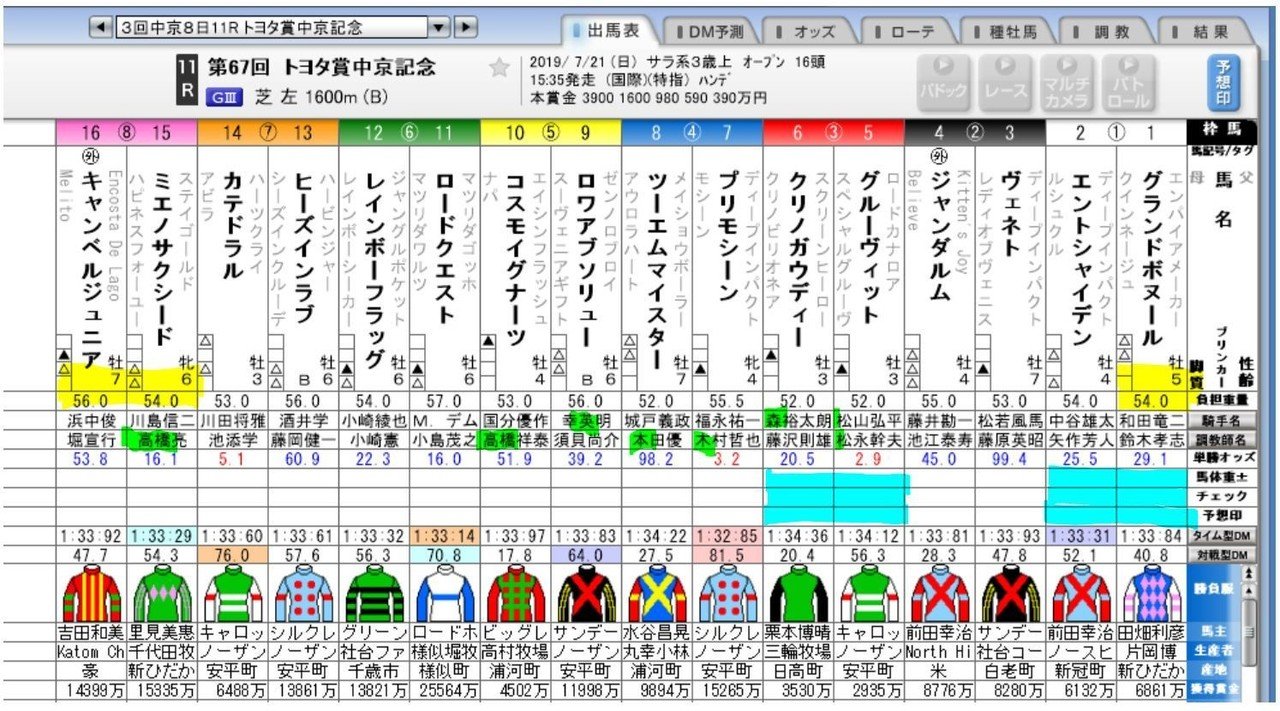
Task: Switch to the DM予測 tab
Action: (710, 31)
